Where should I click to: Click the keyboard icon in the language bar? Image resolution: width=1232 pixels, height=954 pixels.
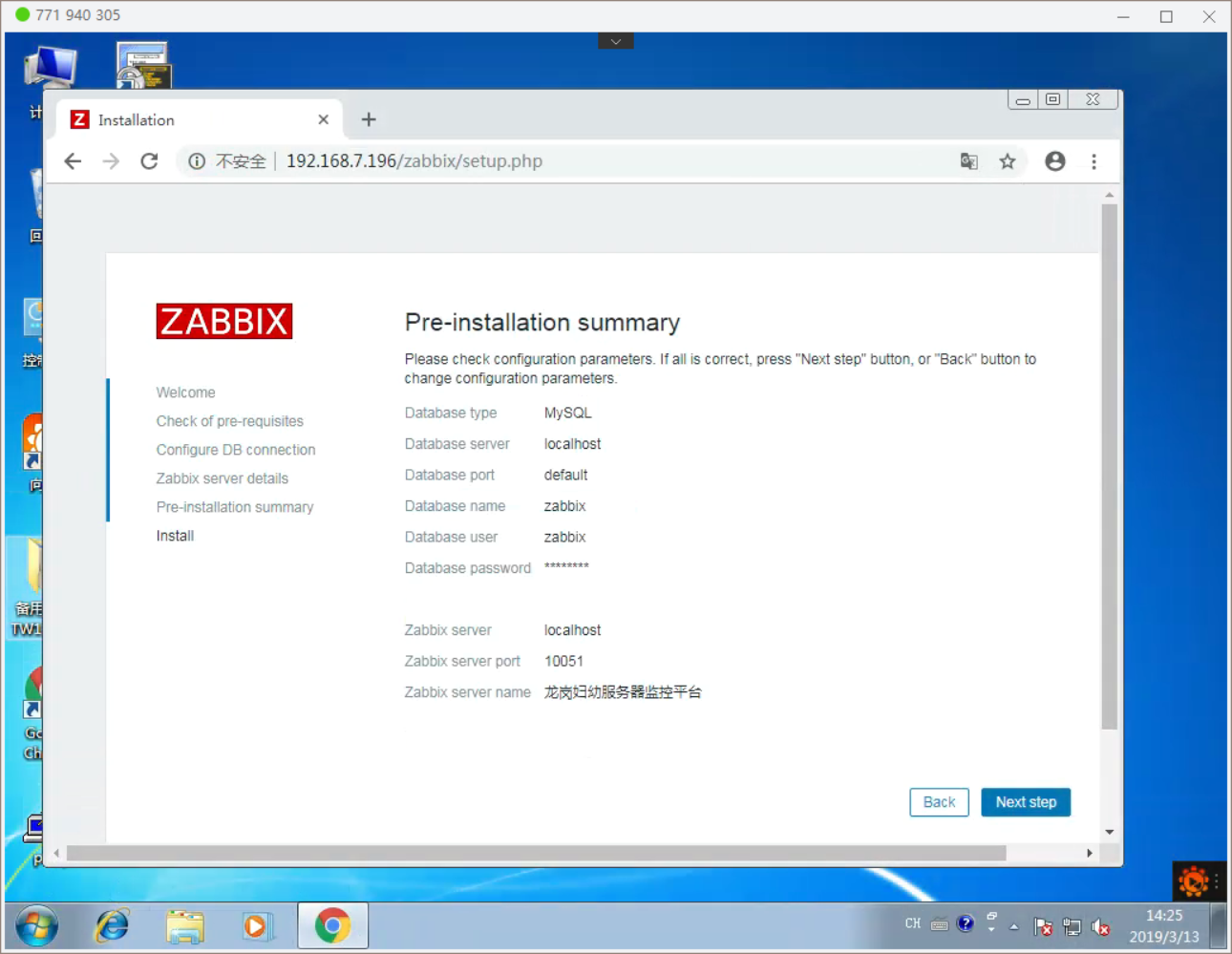[940, 924]
